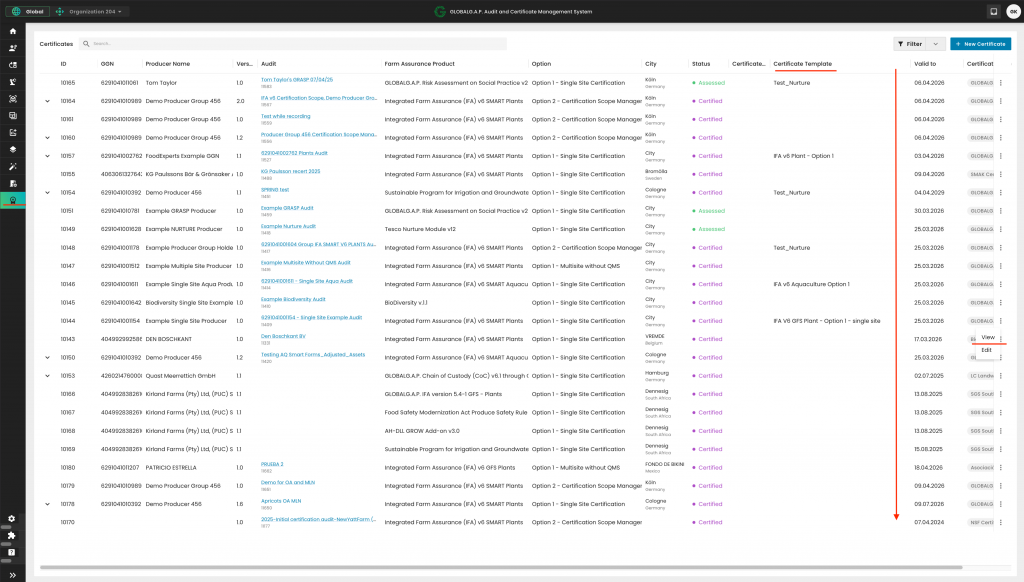This screenshot has height=582, width=1024.
Task: Open the three-dot menu for row 10165
Action: point(1001,83)
